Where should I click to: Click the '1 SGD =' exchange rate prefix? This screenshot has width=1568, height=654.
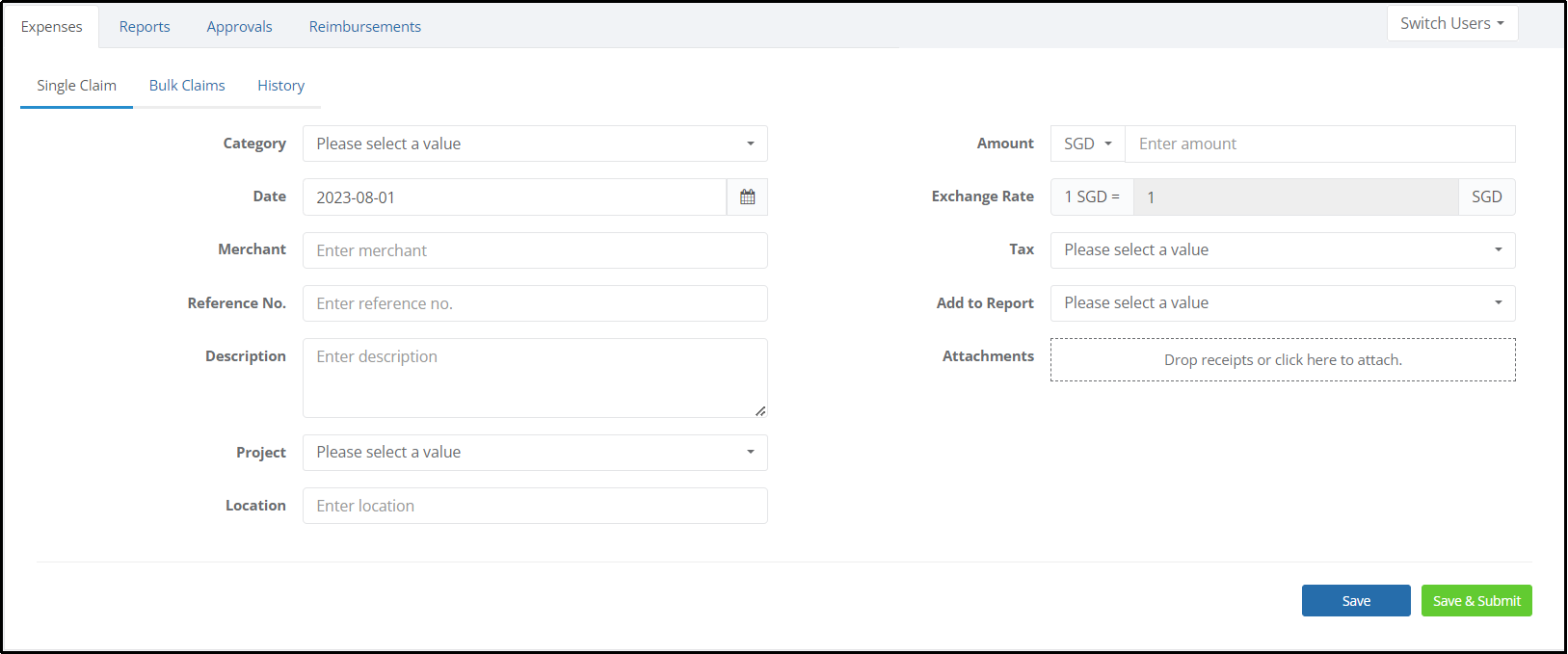(1092, 196)
